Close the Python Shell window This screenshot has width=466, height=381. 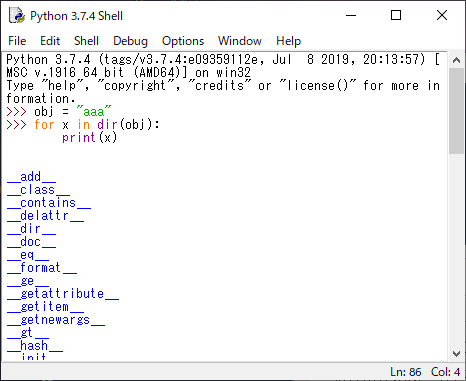442,15
